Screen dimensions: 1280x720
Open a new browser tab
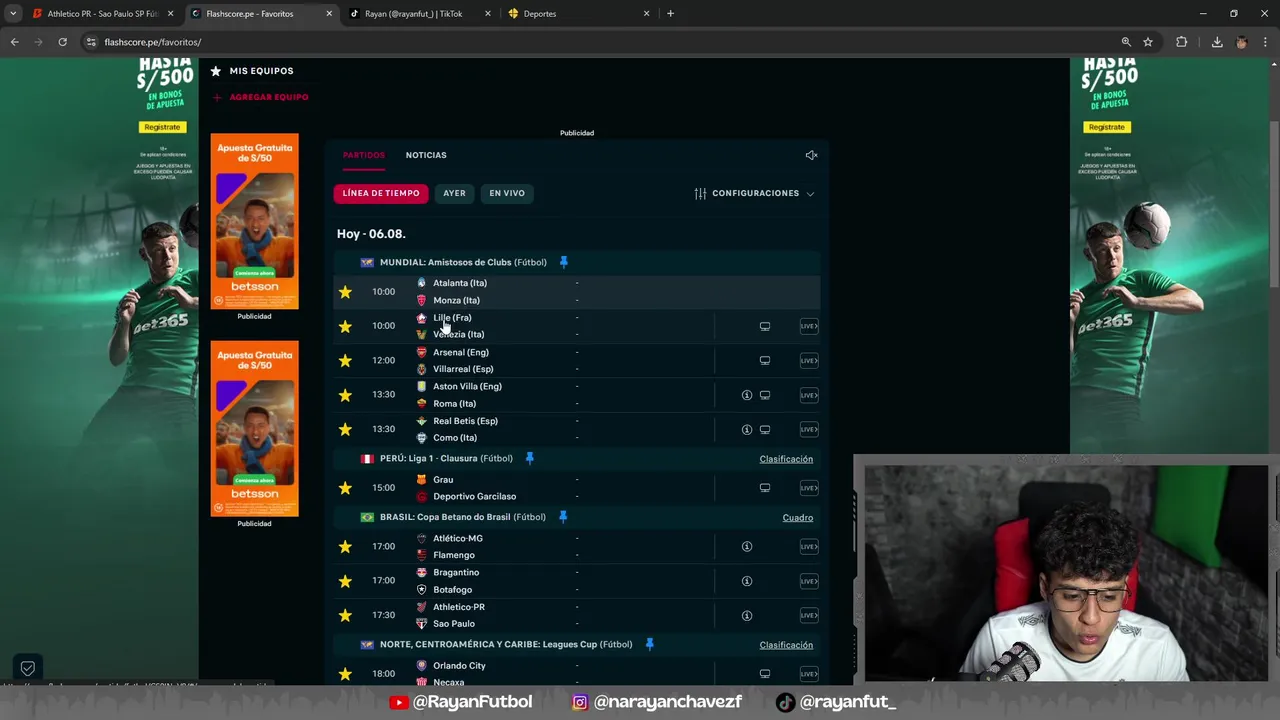point(670,14)
